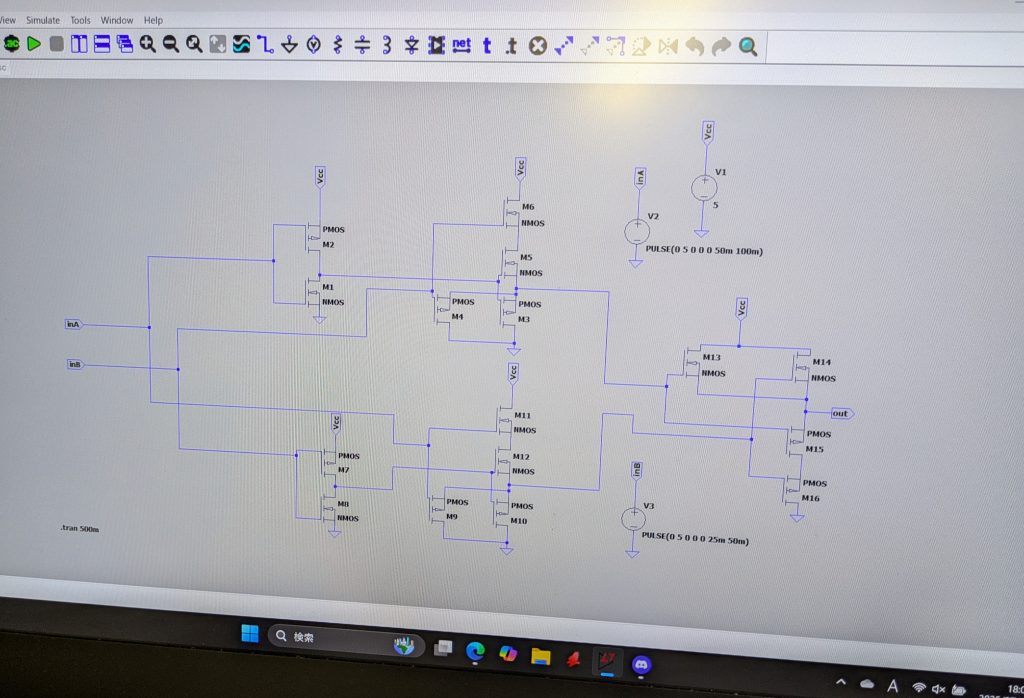This screenshot has width=1024, height=698.
Task: Click the Undo arrow
Action: pyautogui.click(x=695, y=46)
